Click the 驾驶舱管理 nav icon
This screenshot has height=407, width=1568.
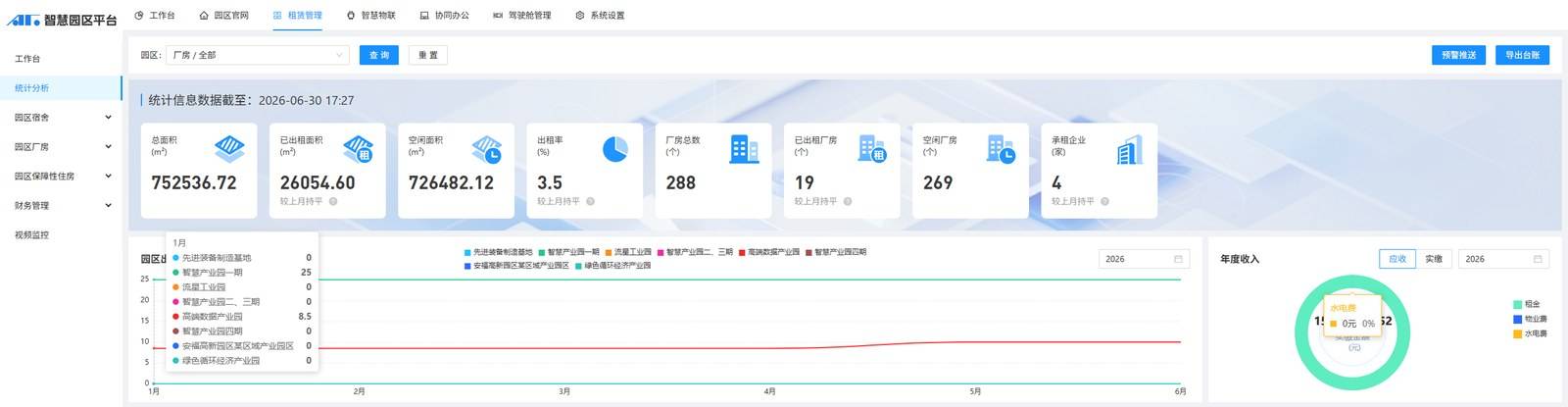[498, 15]
